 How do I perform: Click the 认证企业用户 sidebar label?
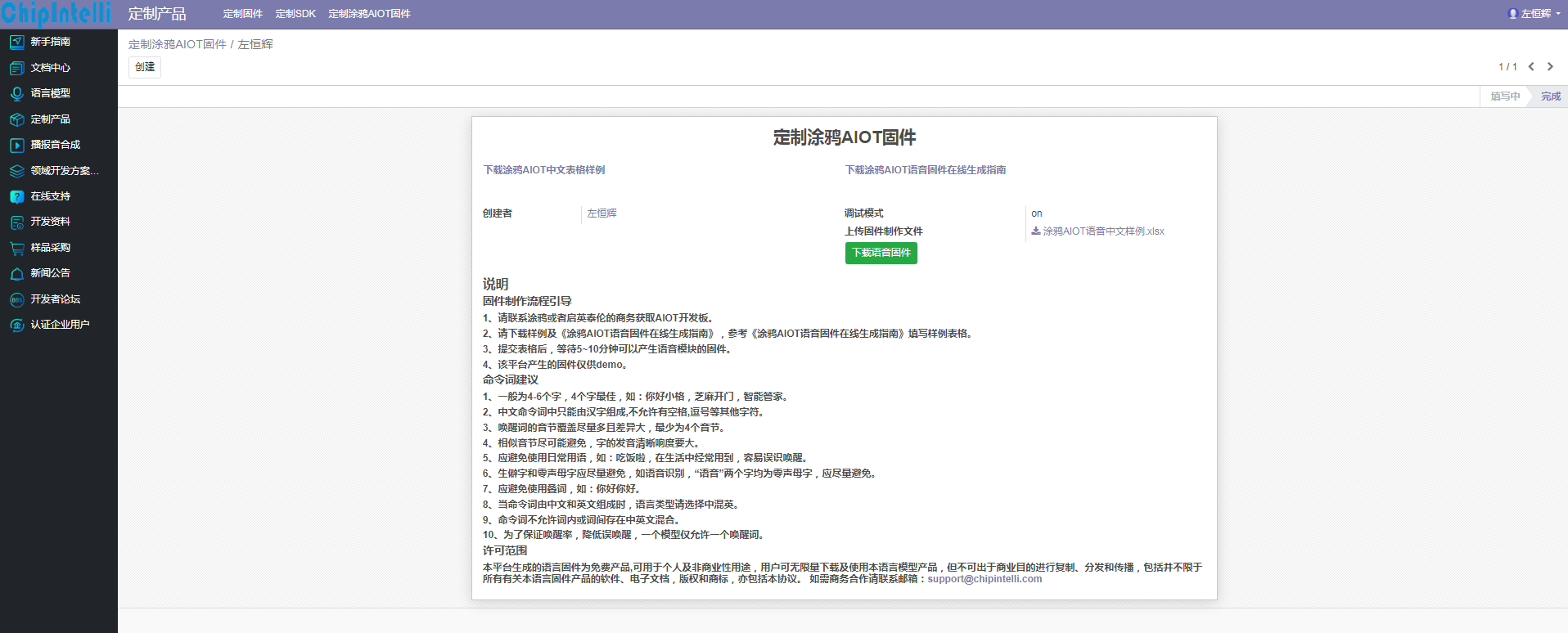coord(61,325)
